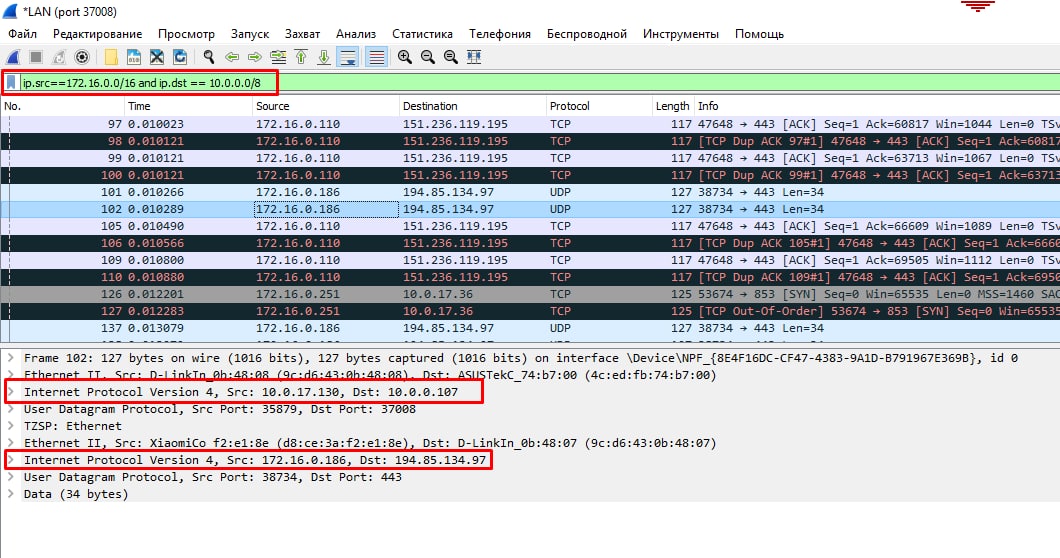This screenshot has width=1060, height=558.
Task: Click destination 151.236.119.195 in packet 105
Action: tap(455, 226)
